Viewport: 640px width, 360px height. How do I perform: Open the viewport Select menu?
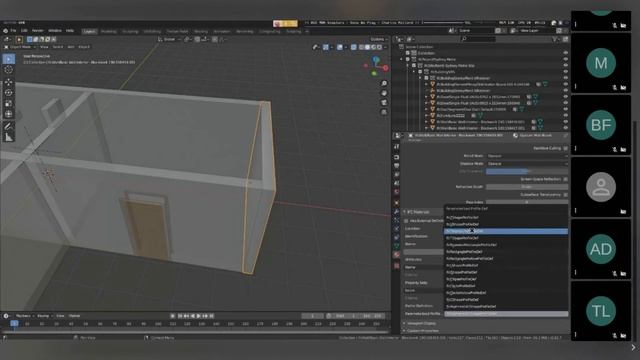pos(58,47)
